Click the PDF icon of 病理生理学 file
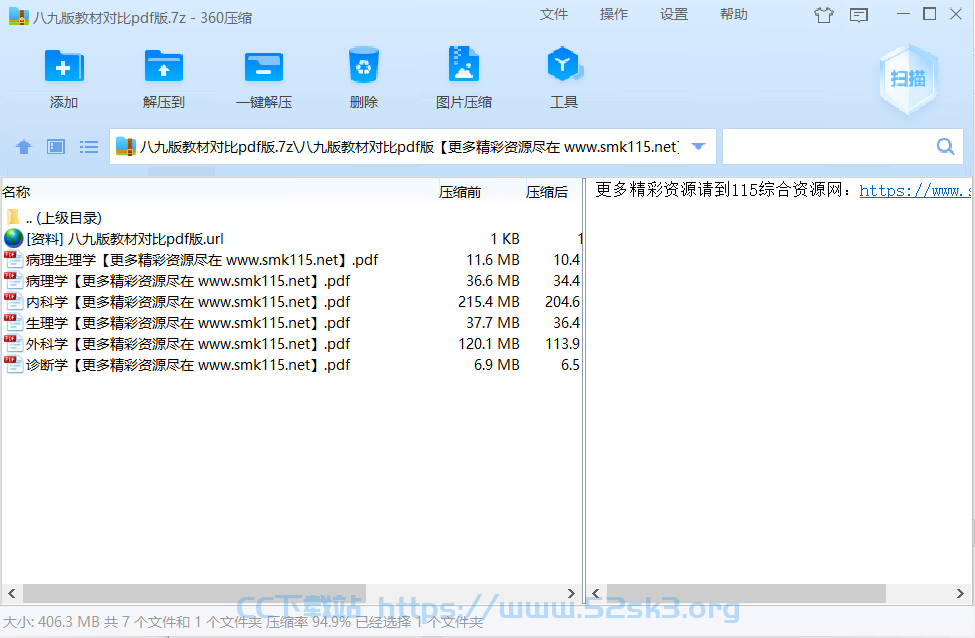 pos(13,259)
